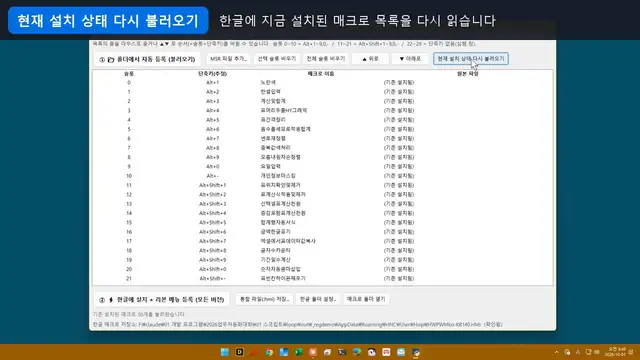This screenshot has height=360, width=640.
Task: Show hidden system tray icons chevron
Action: point(556,352)
